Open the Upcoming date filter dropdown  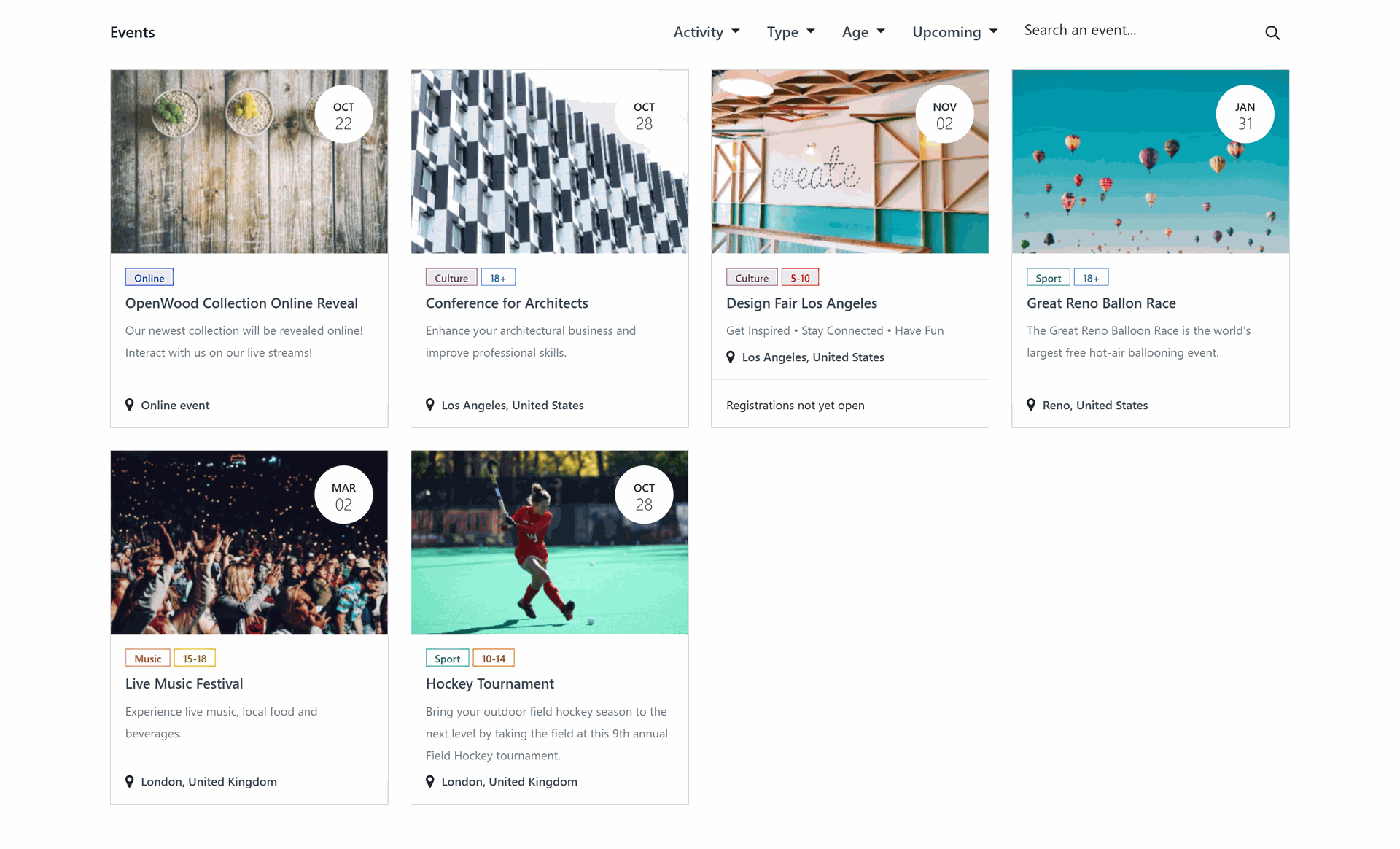click(x=954, y=32)
